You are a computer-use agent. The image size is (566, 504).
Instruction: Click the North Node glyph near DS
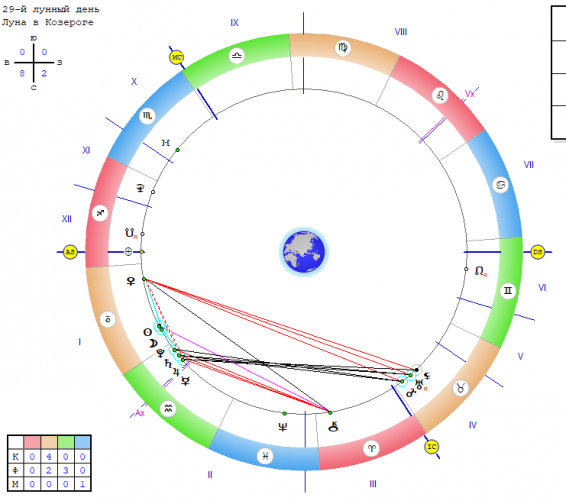tap(480, 271)
